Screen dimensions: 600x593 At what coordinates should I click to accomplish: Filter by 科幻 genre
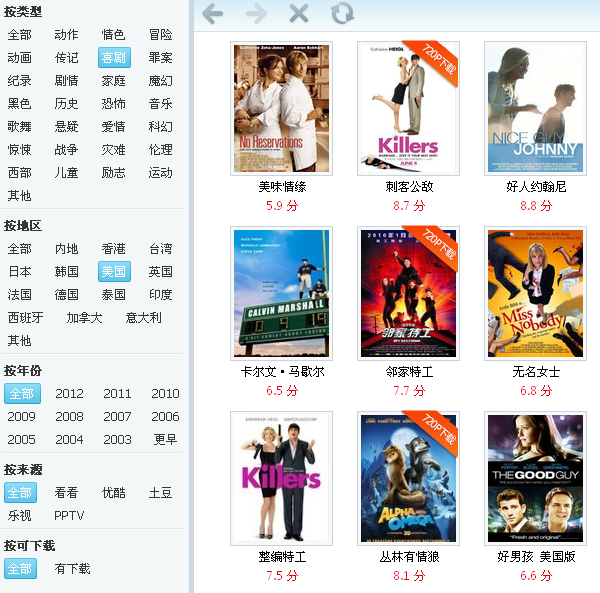161,127
